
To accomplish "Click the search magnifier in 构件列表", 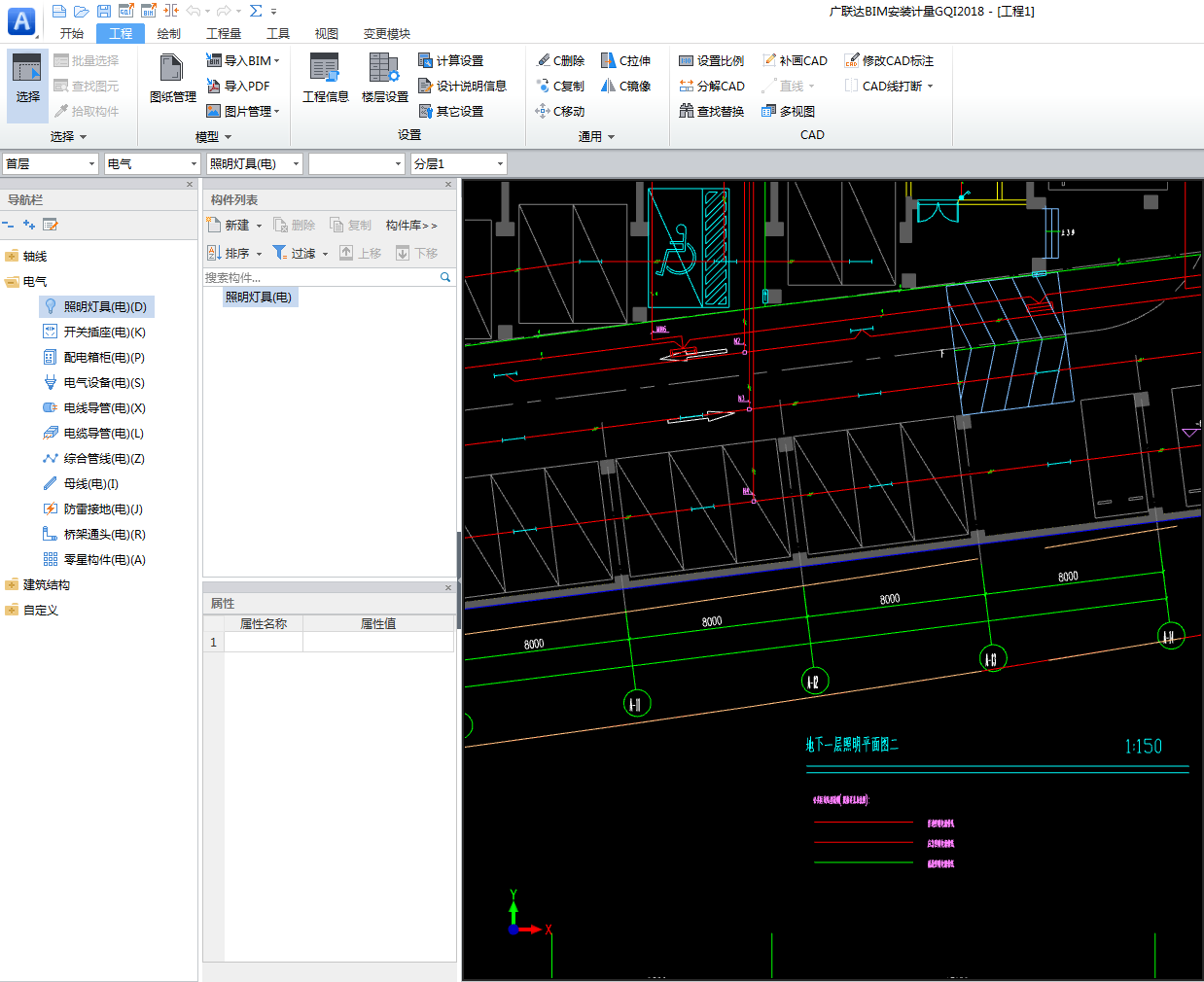I will tap(445, 277).
